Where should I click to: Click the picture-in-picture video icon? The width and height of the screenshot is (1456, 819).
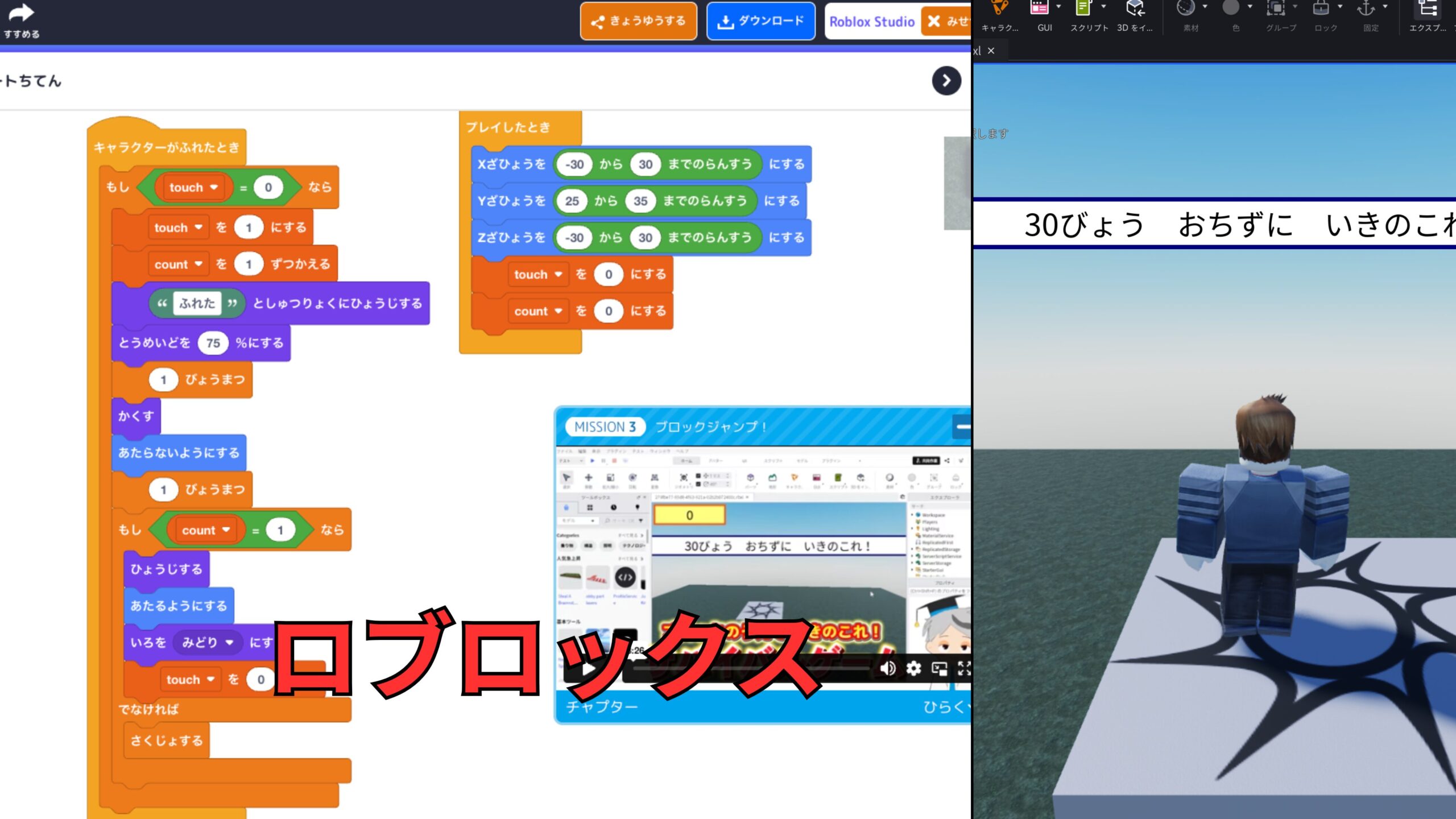click(x=939, y=669)
